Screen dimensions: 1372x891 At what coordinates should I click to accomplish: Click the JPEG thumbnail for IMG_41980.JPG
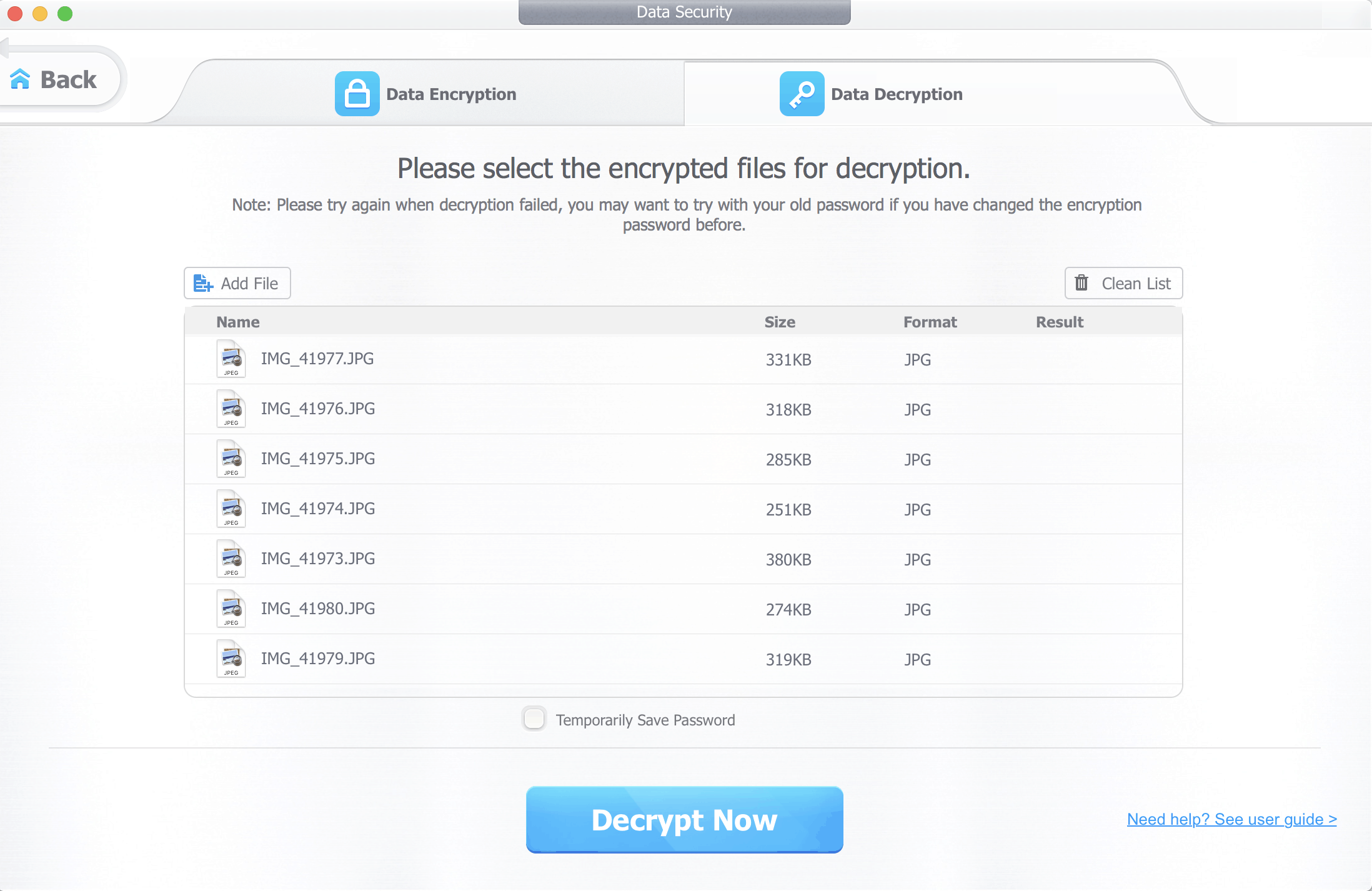(231, 608)
